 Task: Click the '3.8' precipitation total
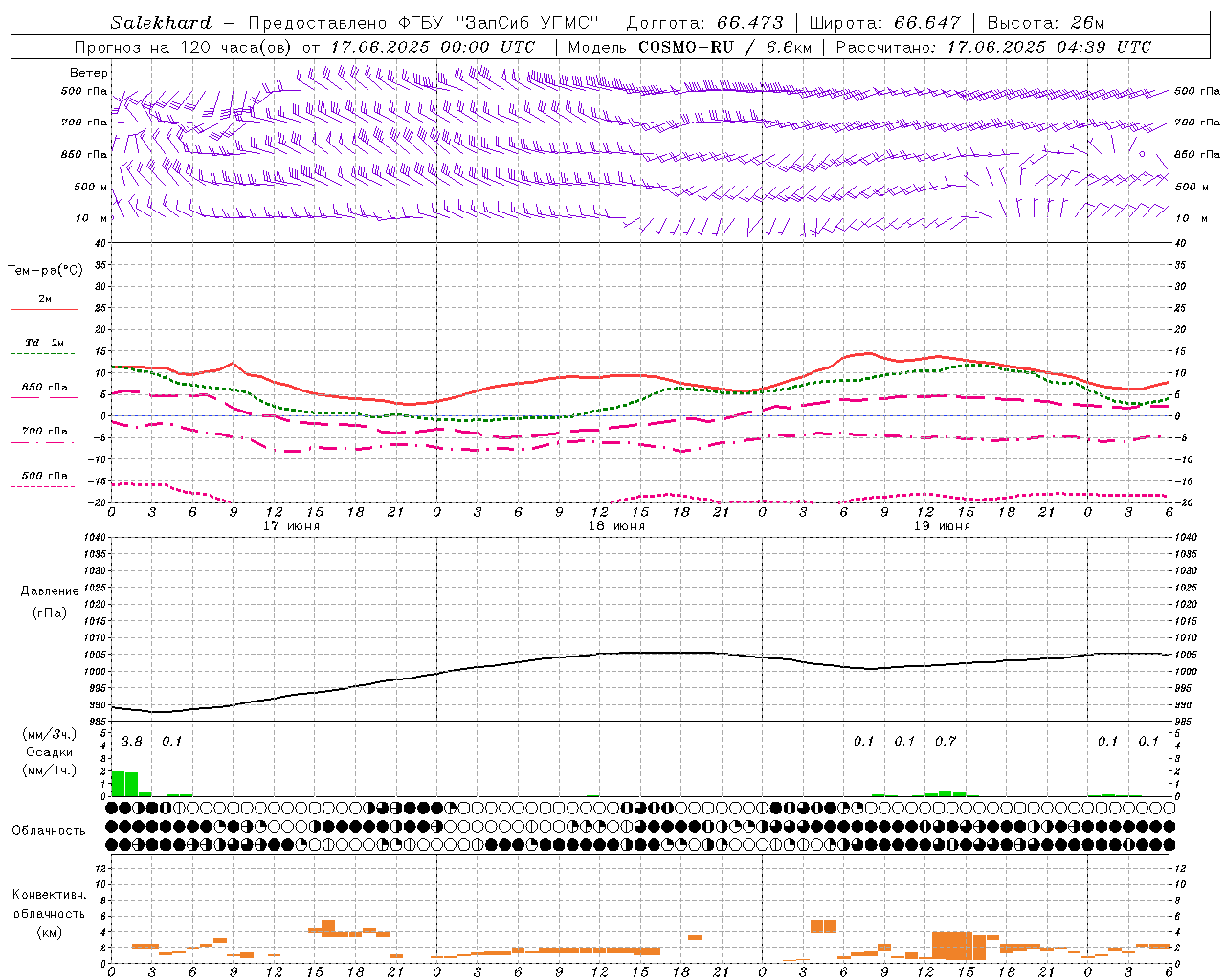(132, 741)
